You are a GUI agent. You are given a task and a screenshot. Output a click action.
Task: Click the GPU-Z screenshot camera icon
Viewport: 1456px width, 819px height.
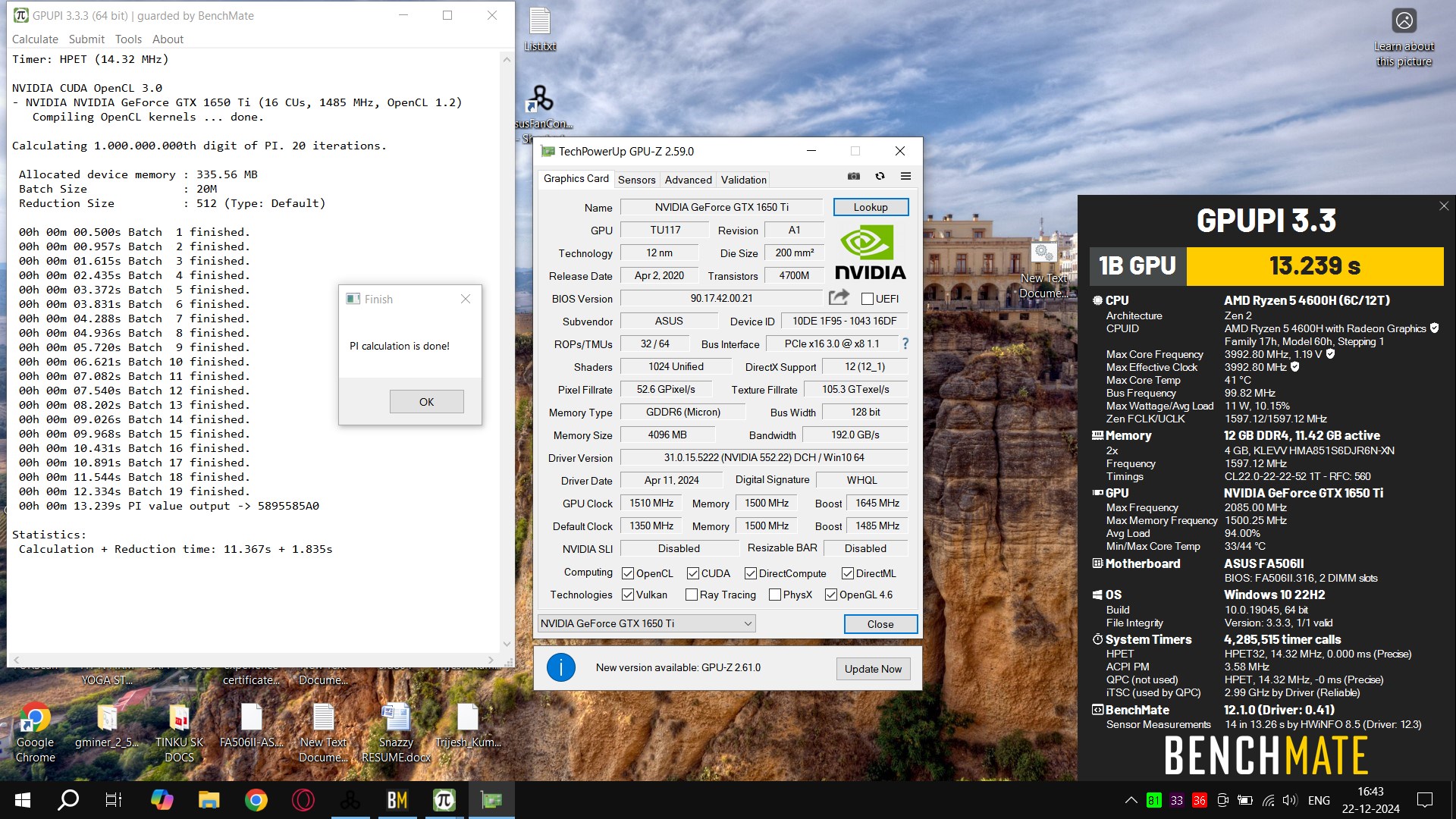coord(854,176)
